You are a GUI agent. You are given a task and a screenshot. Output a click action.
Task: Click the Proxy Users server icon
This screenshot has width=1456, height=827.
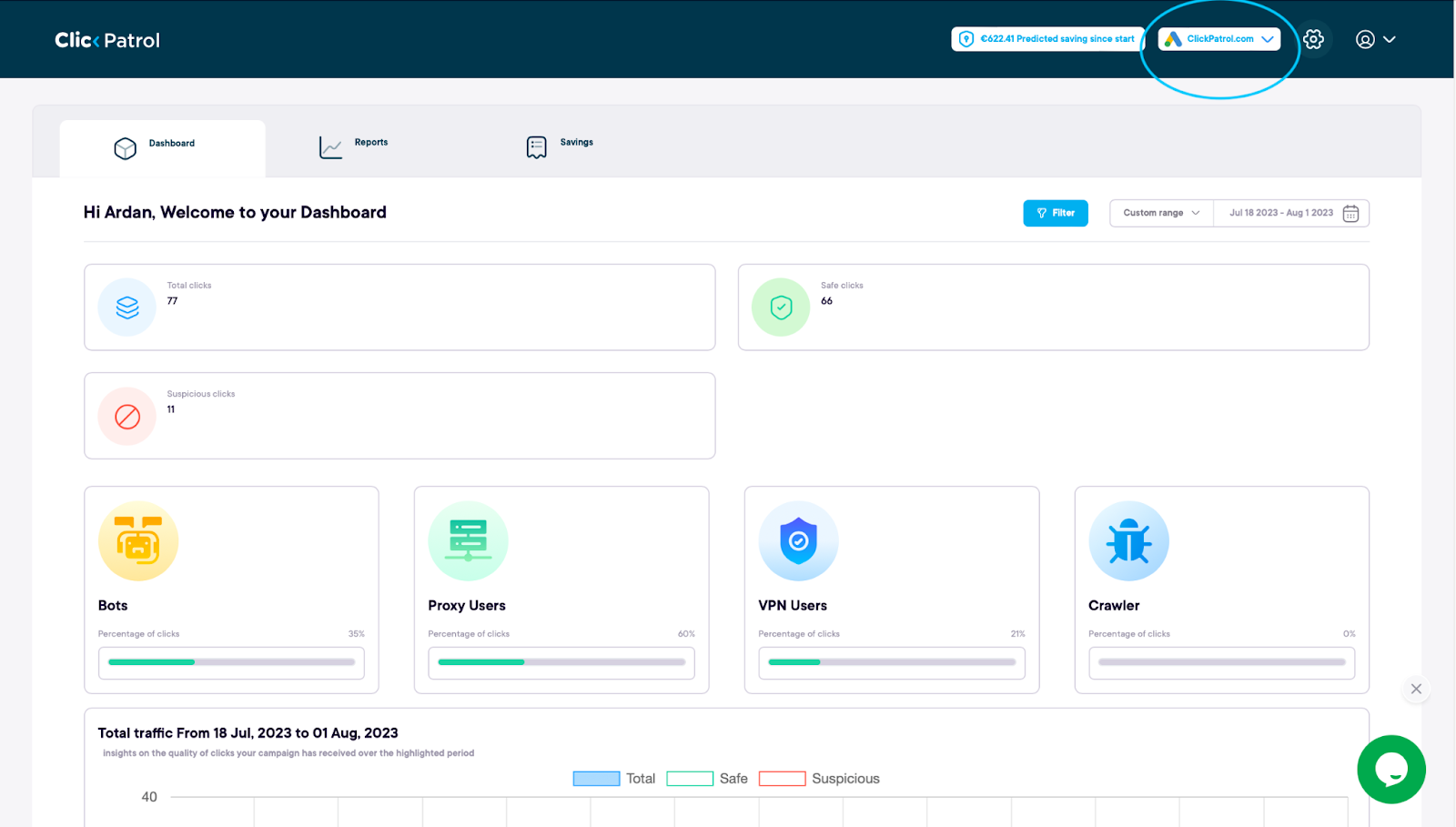tap(468, 541)
